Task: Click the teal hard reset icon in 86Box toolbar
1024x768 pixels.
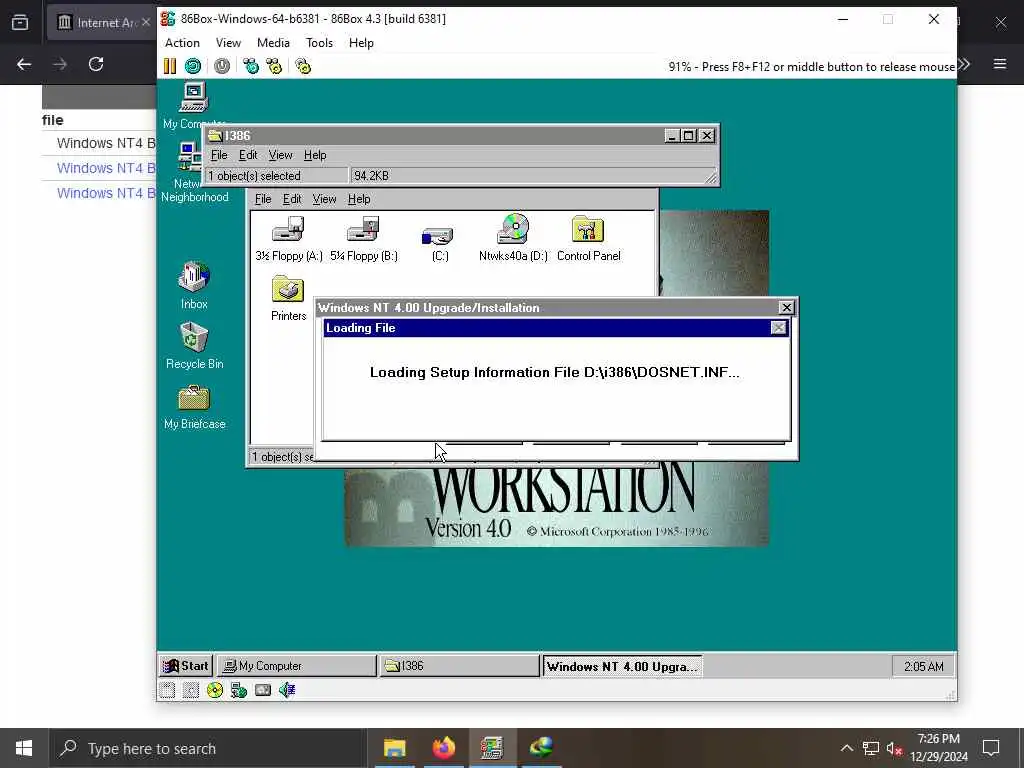Action: (193, 66)
